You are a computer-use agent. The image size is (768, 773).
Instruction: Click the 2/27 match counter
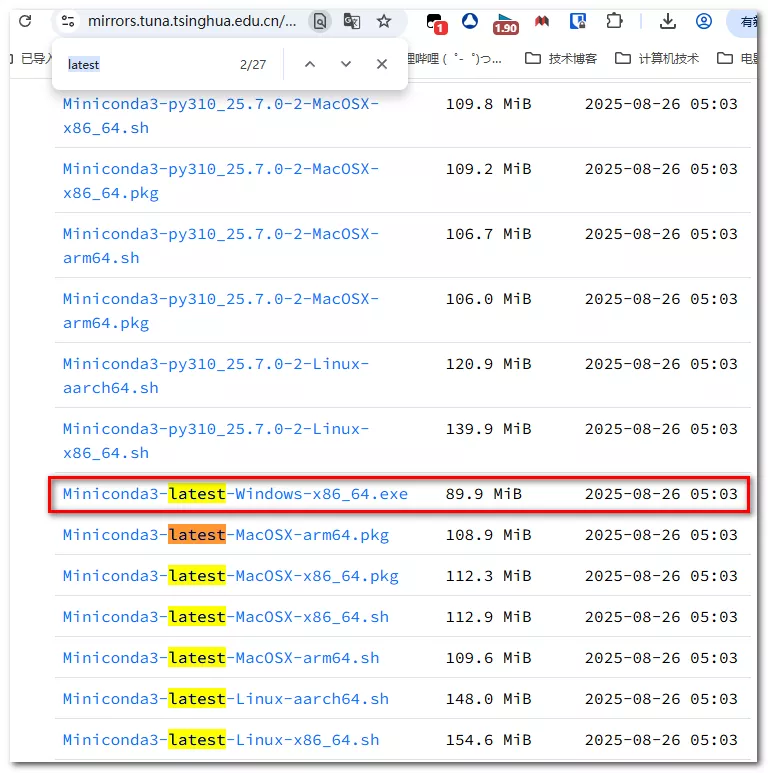point(253,65)
